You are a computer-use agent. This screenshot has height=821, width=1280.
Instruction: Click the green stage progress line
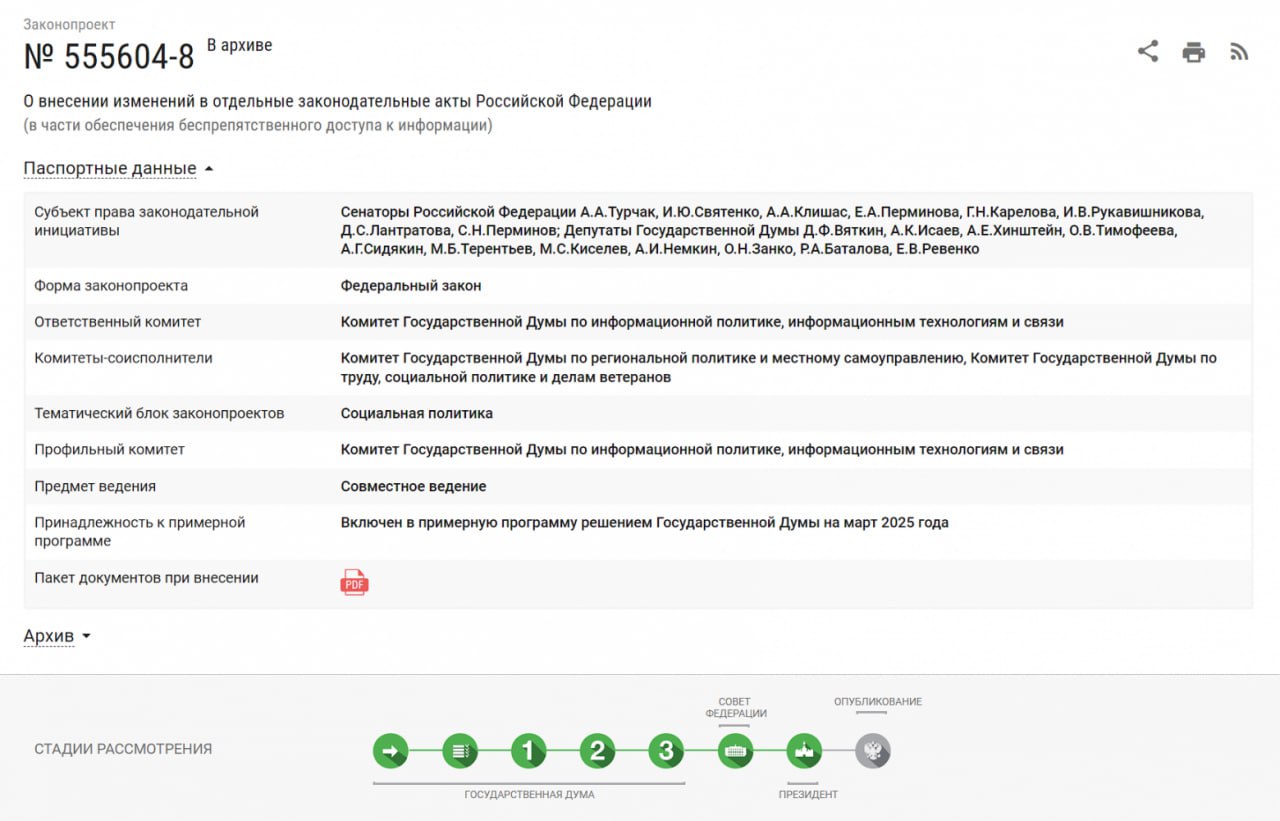[x=630, y=750]
